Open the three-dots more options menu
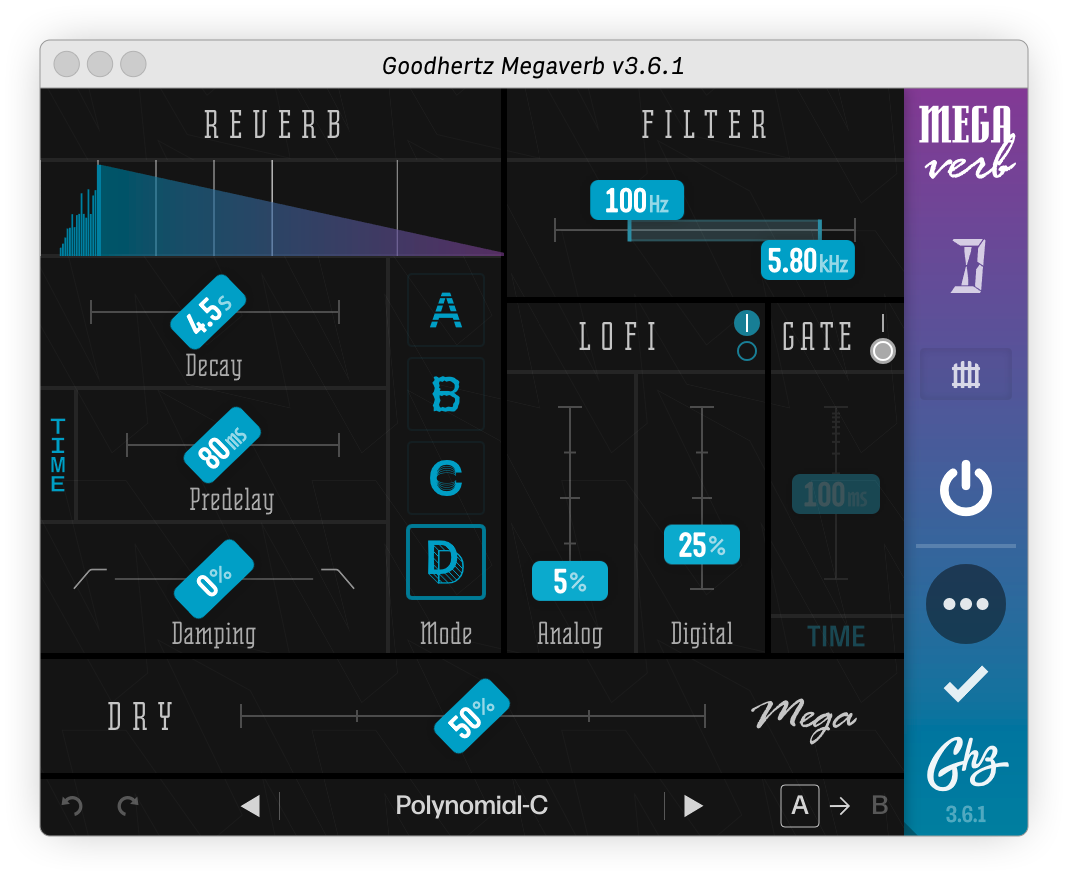The width and height of the screenshot is (1068, 876). 965,604
